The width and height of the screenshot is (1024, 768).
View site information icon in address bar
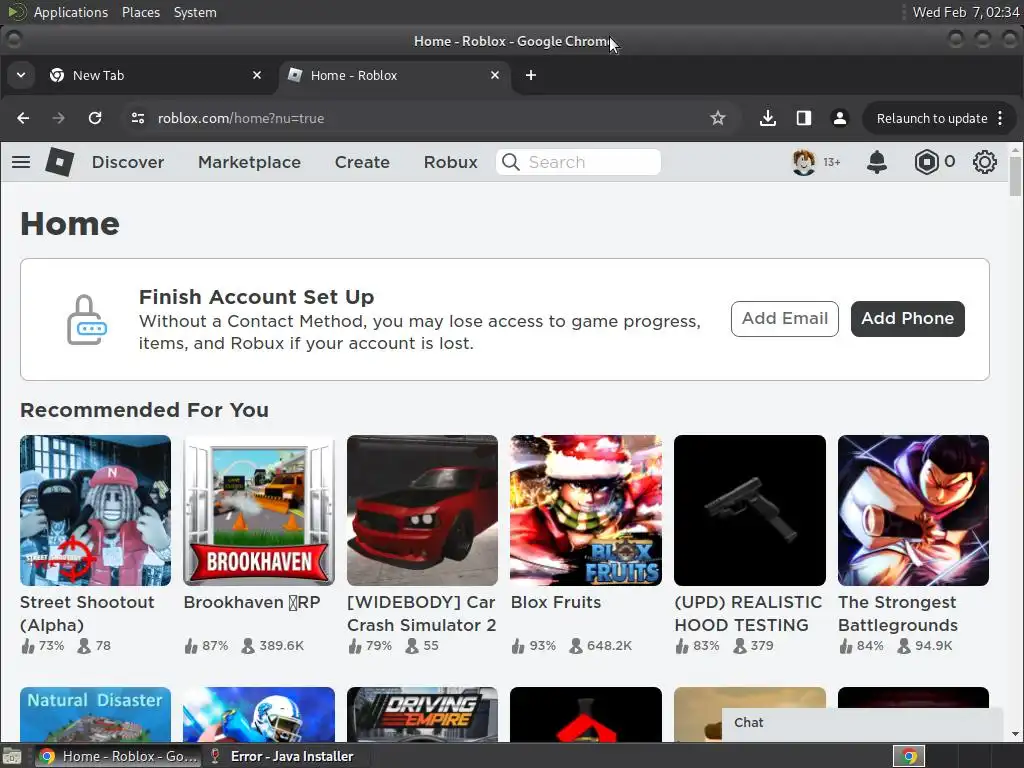point(138,118)
